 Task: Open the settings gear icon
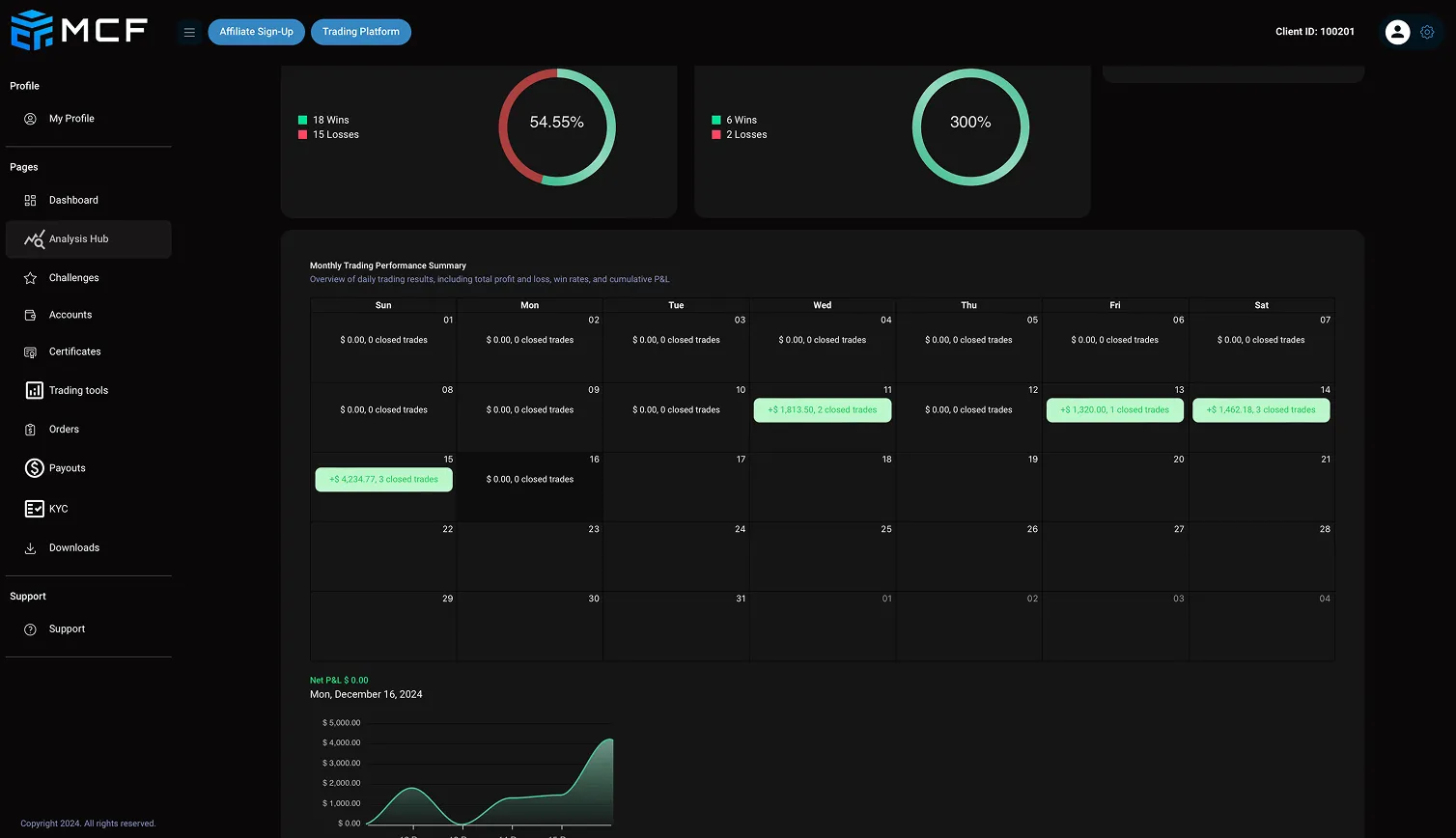tap(1427, 32)
